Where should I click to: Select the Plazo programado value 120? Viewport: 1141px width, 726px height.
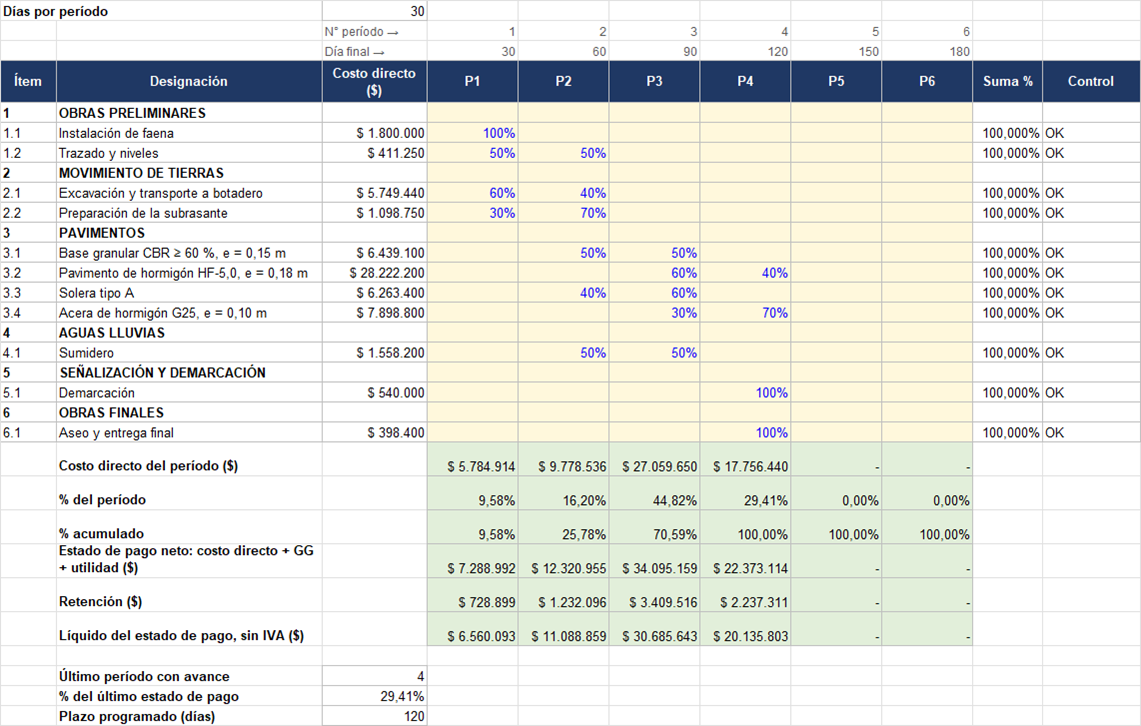pos(375,716)
